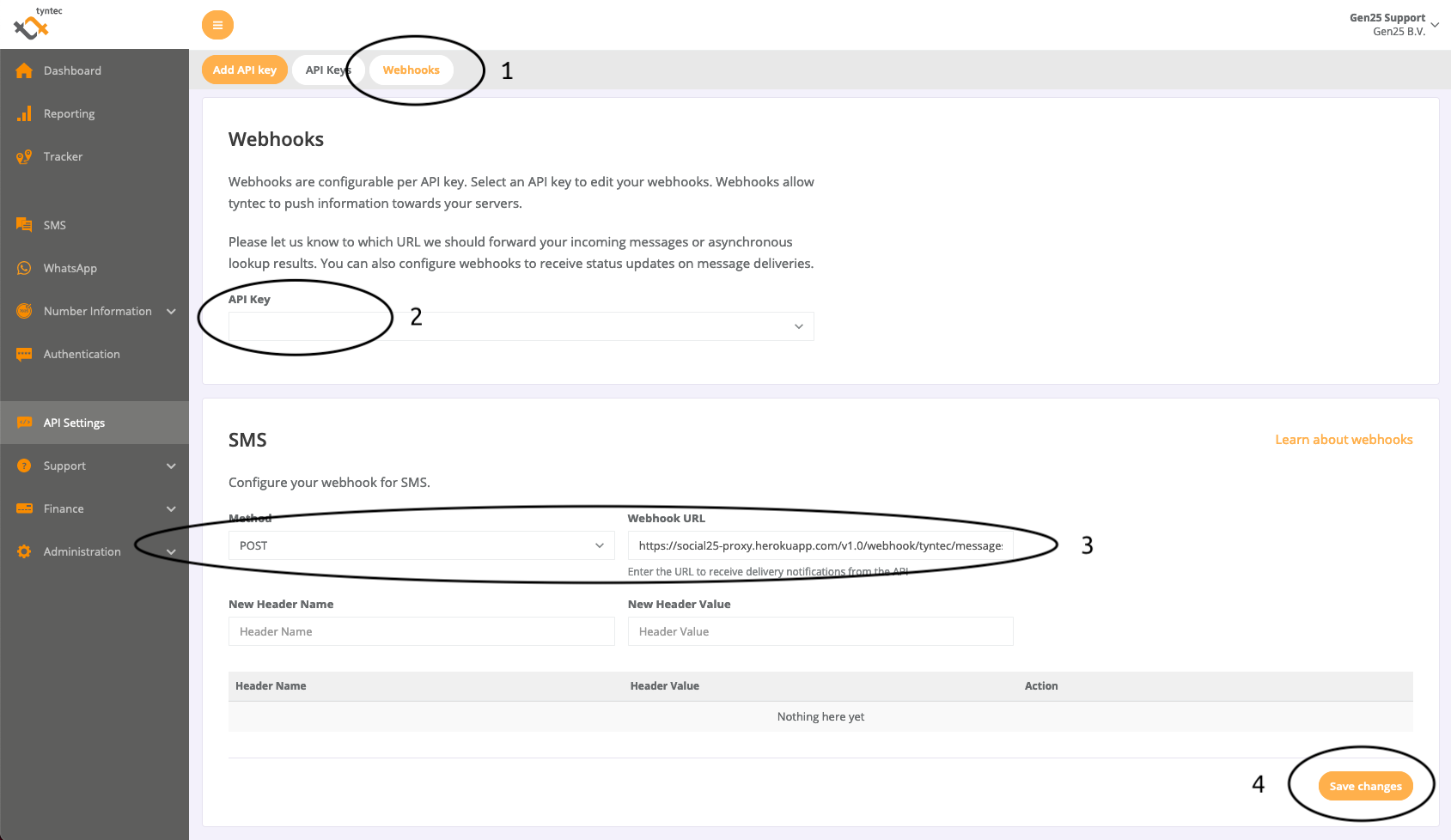Image resolution: width=1451 pixels, height=840 pixels.
Task: Click the SMS chat bubble icon
Action: (24, 225)
